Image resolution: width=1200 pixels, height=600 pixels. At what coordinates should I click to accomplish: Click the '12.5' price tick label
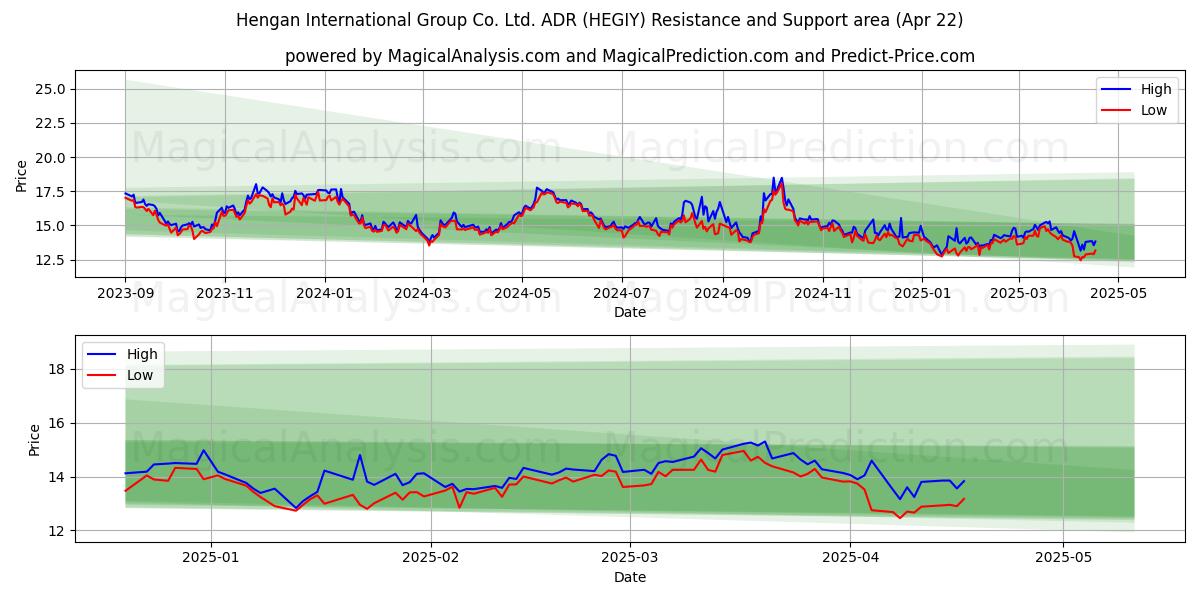click(51, 260)
